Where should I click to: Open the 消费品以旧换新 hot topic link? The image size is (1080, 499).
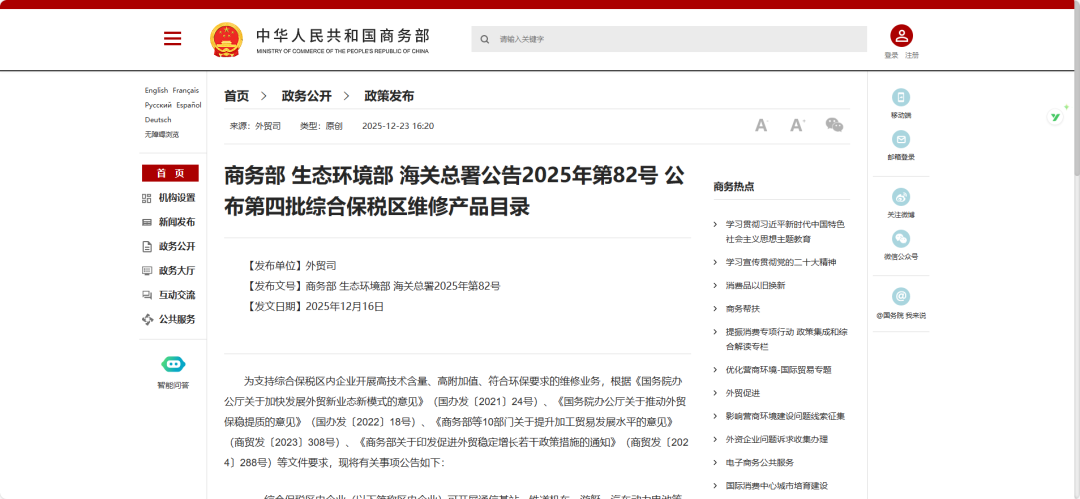756,285
